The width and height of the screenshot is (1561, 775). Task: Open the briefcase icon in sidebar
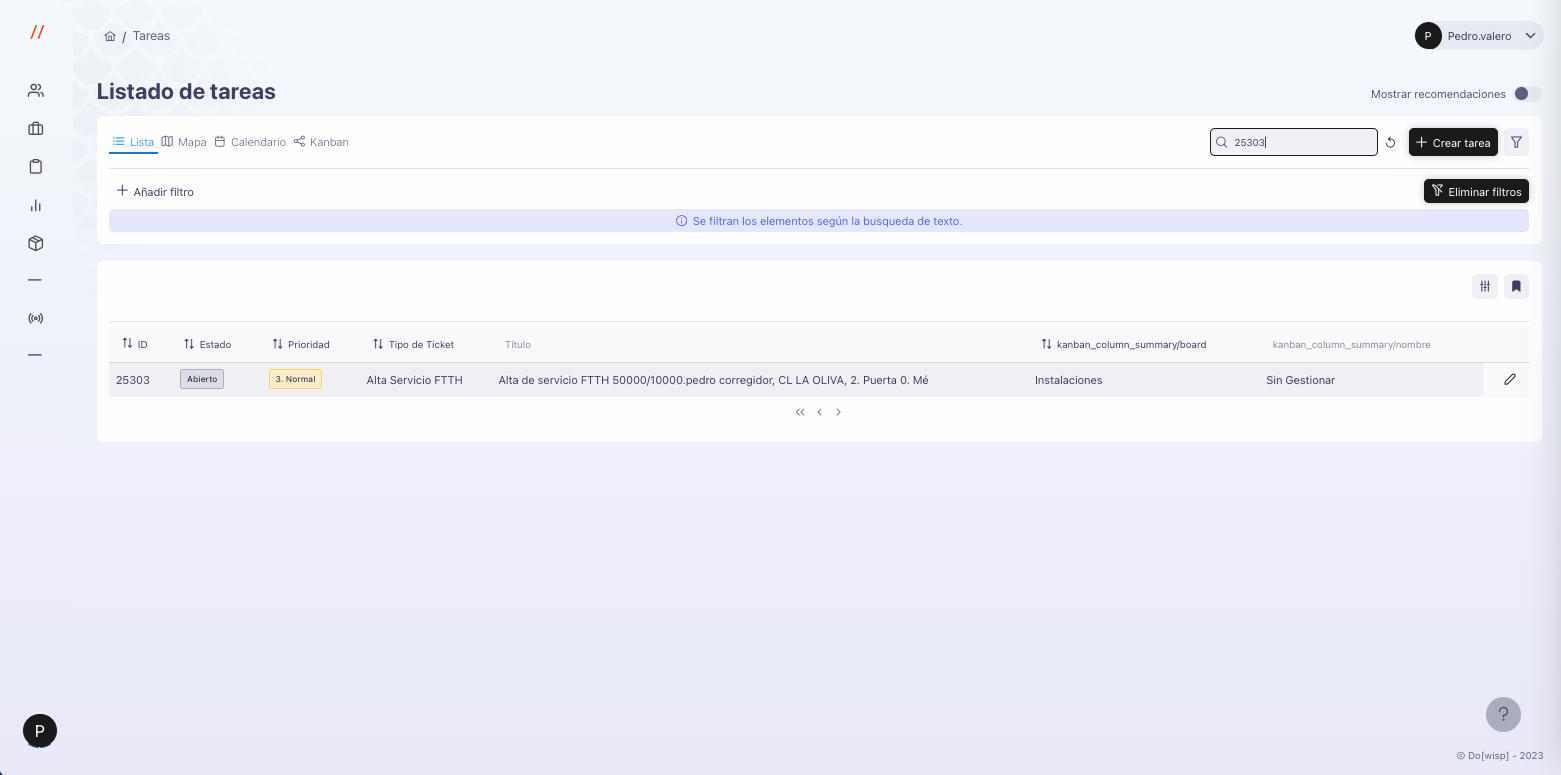(36, 129)
